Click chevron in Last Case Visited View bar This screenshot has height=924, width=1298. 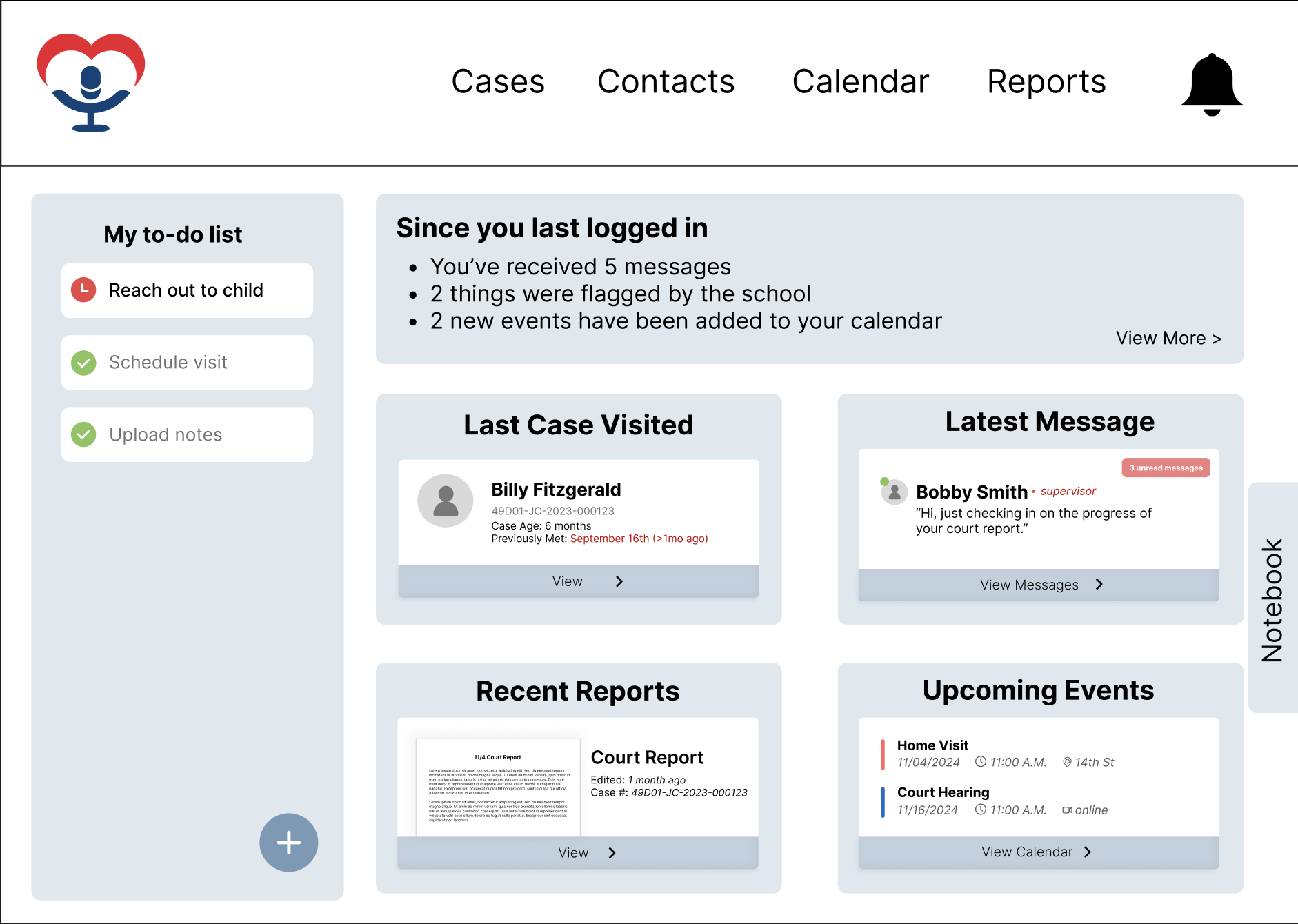[x=619, y=581]
